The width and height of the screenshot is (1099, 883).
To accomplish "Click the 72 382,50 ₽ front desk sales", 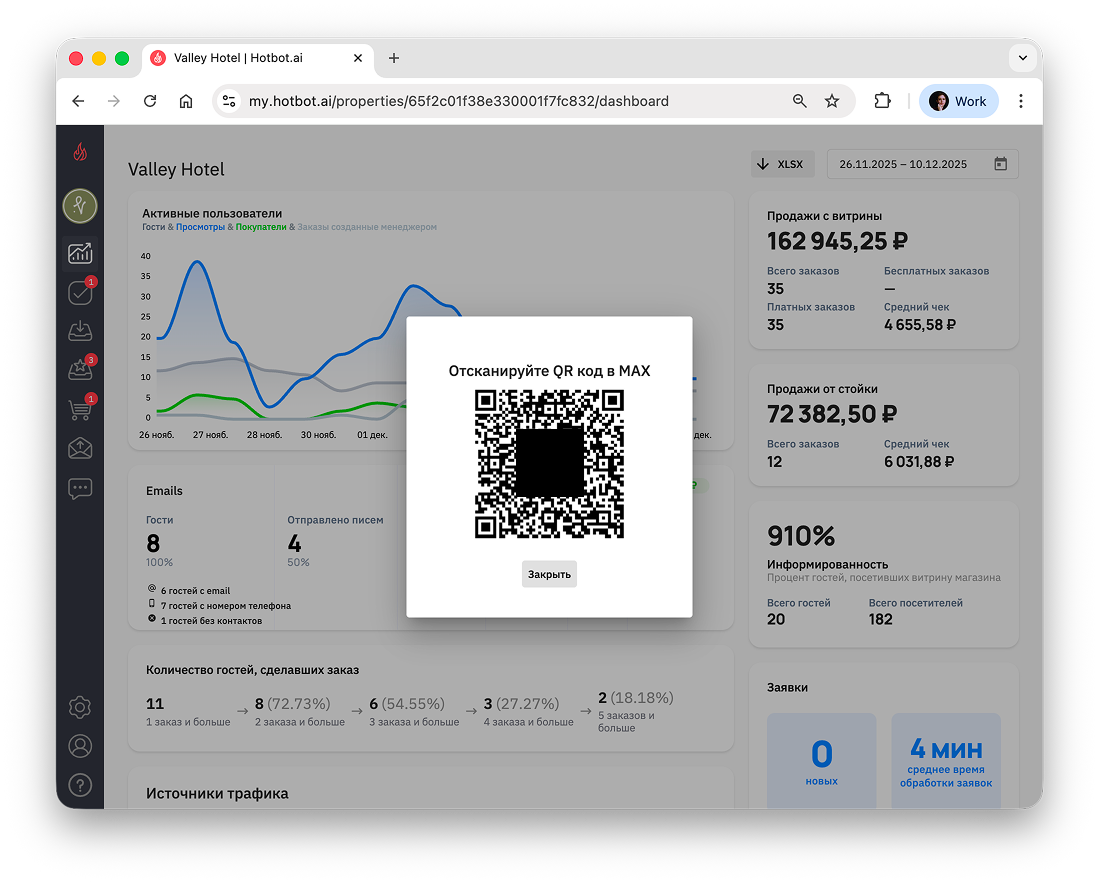I will pyautogui.click(x=832, y=414).
